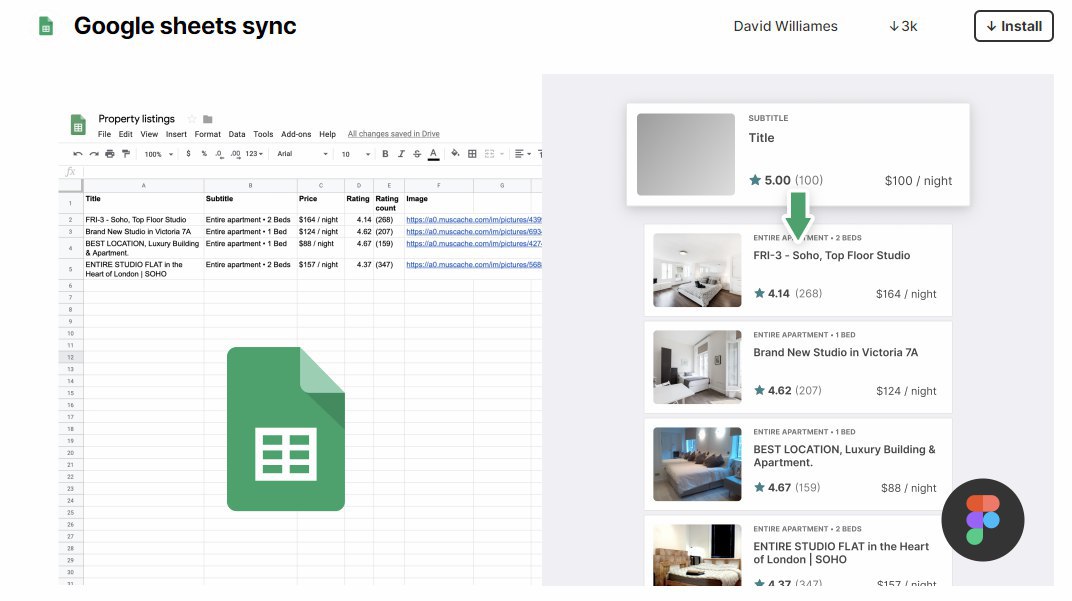
Task: Click the Title header cell
Action: [144, 202]
